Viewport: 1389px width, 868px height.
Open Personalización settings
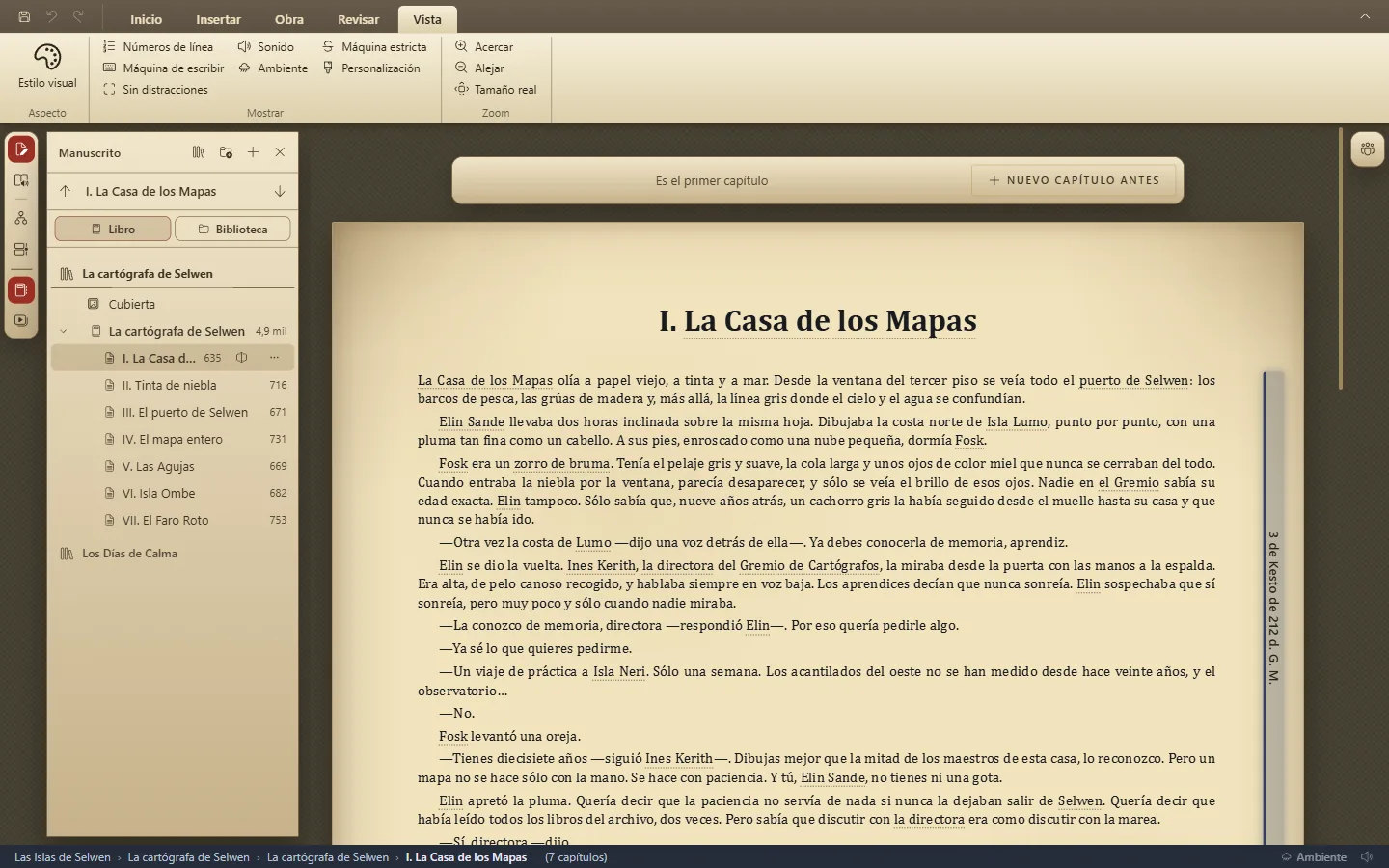[371, 68]
